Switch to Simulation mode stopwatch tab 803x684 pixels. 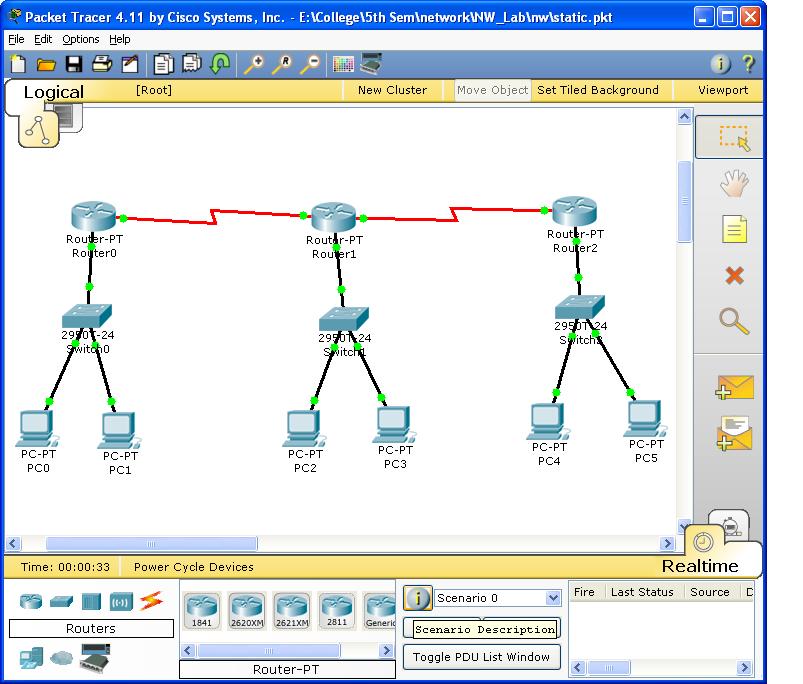729,525
